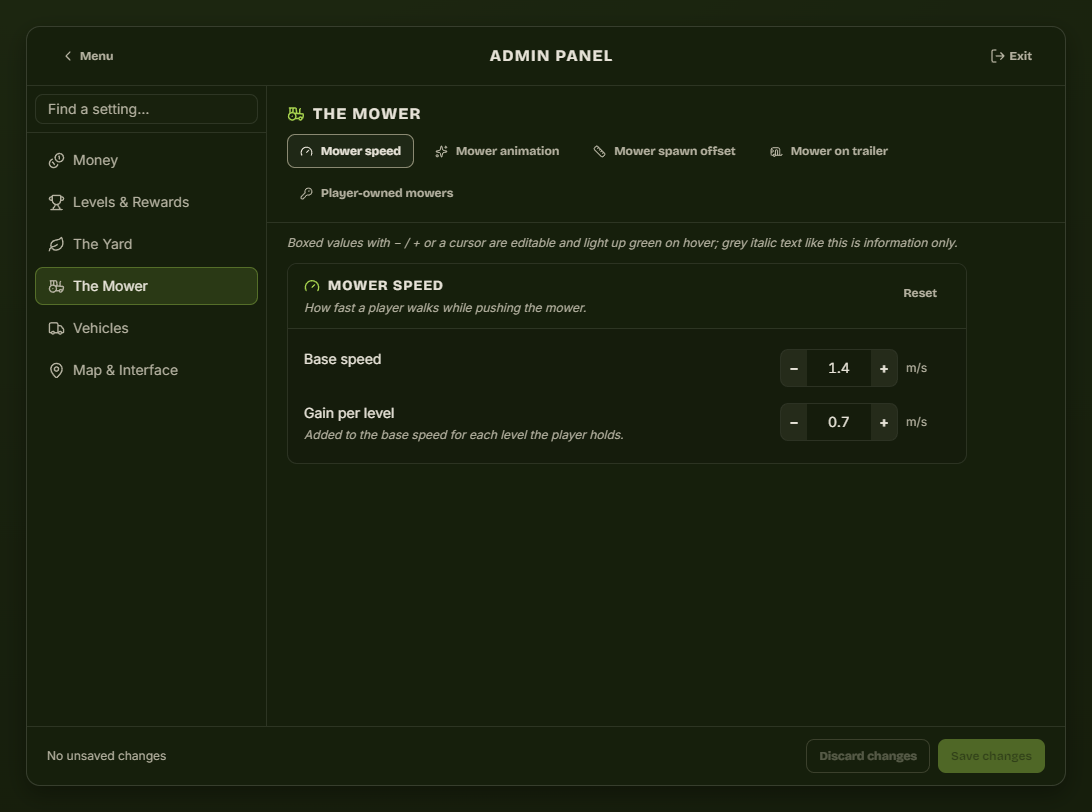Increase Gain per level with plus button

click(884, 423)
